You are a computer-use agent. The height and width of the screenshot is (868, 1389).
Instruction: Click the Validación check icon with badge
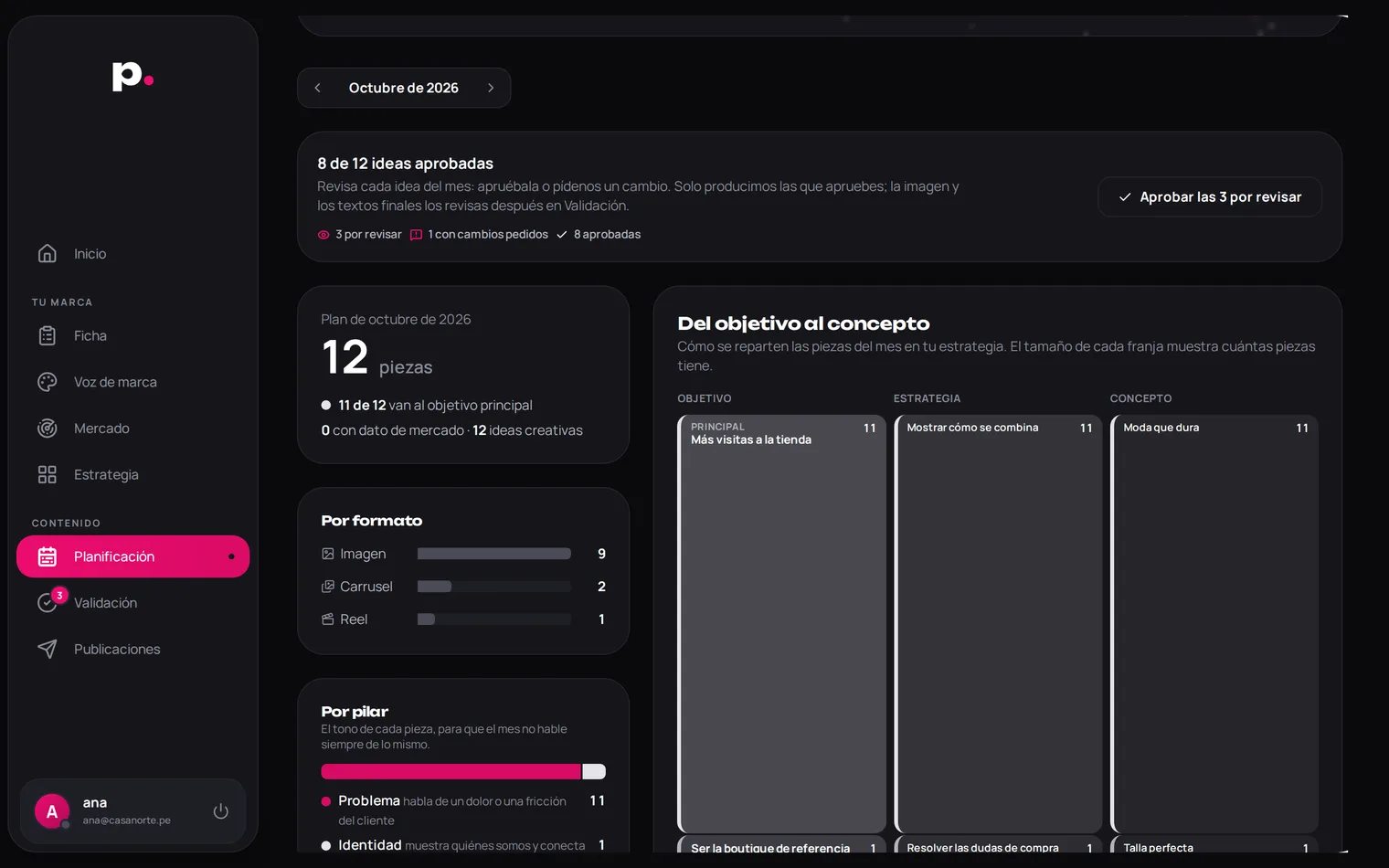[48, 602]
